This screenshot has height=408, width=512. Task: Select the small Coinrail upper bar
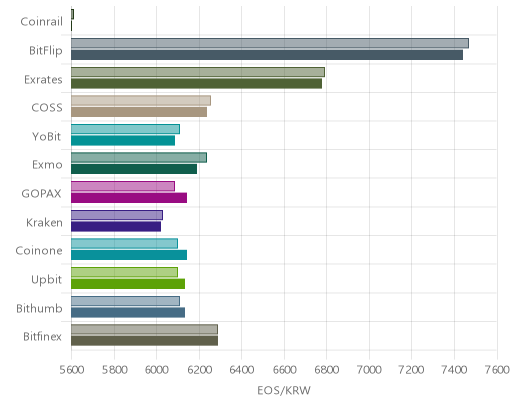pyautogui.click(x=72, y=14)
